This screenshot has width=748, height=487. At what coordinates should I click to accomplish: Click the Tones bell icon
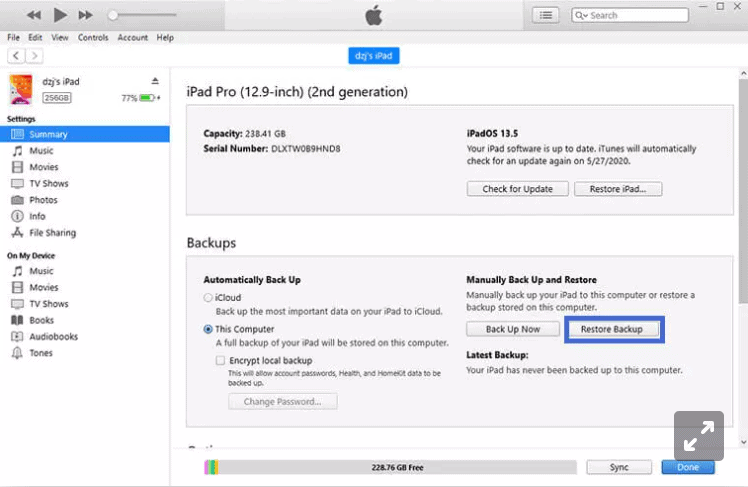click(17, 353)
